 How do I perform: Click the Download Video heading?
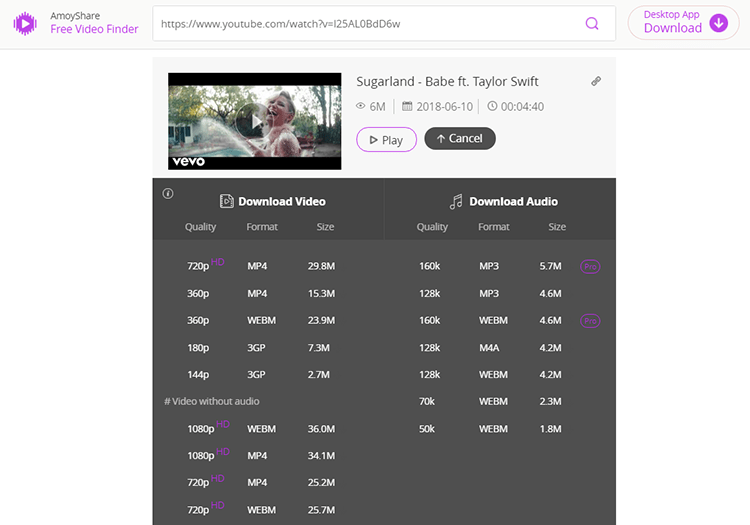point(282,202)
